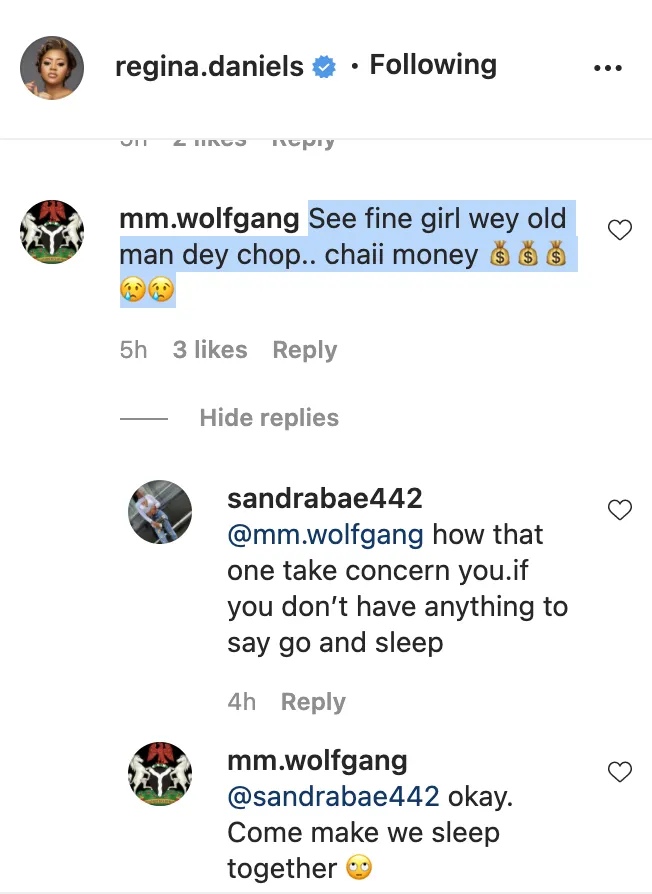Collapse thread with Hide replies
The height and width of the screenshot is (894, 652).
[269, 418]
